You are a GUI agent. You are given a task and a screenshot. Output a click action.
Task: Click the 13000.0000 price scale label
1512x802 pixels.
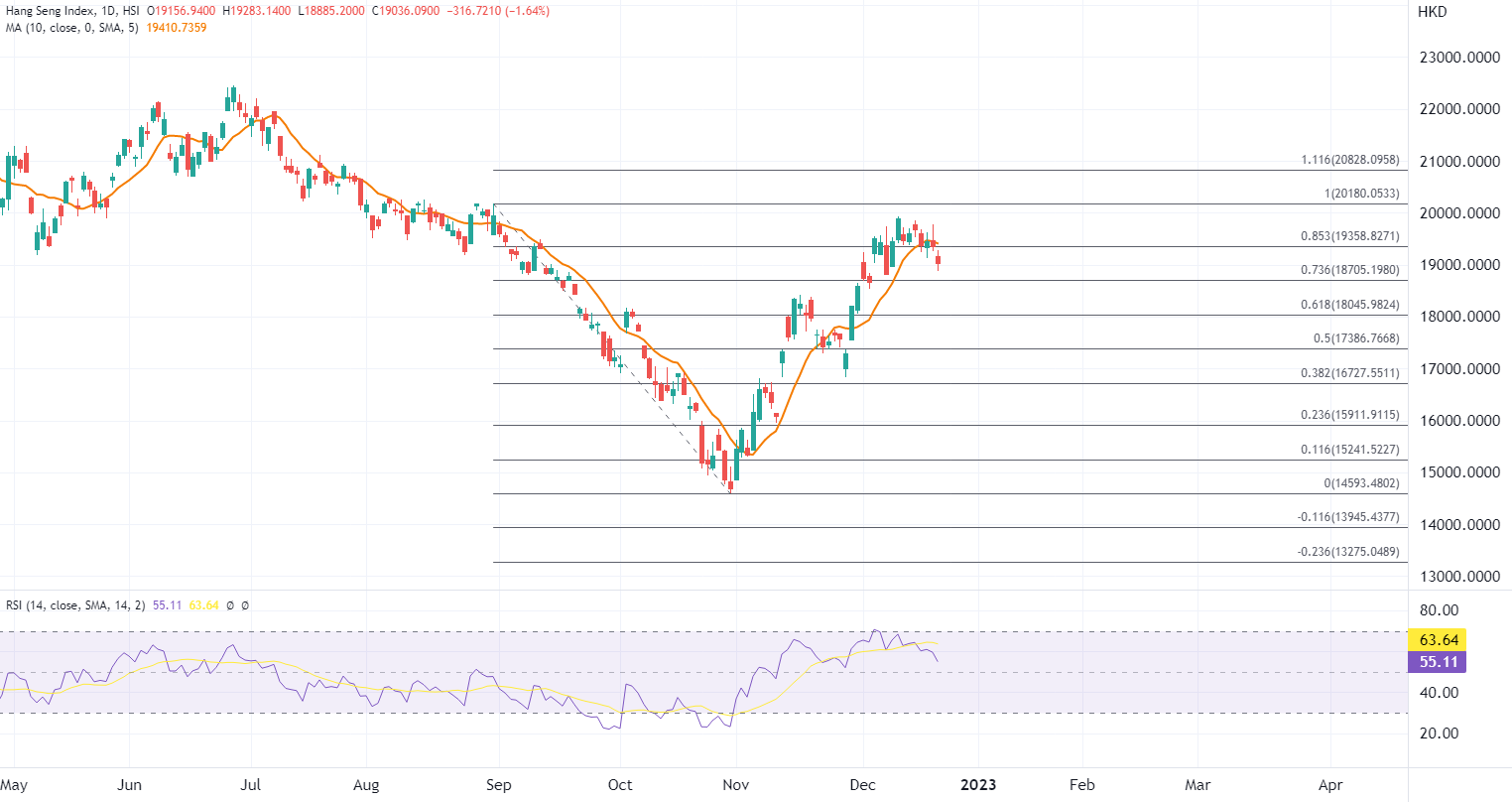click(x=1460, y=577)
